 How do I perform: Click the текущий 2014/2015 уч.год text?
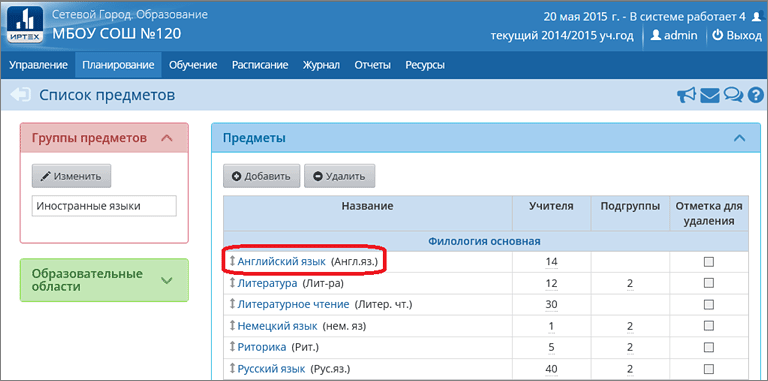click(x=562, y=36)
